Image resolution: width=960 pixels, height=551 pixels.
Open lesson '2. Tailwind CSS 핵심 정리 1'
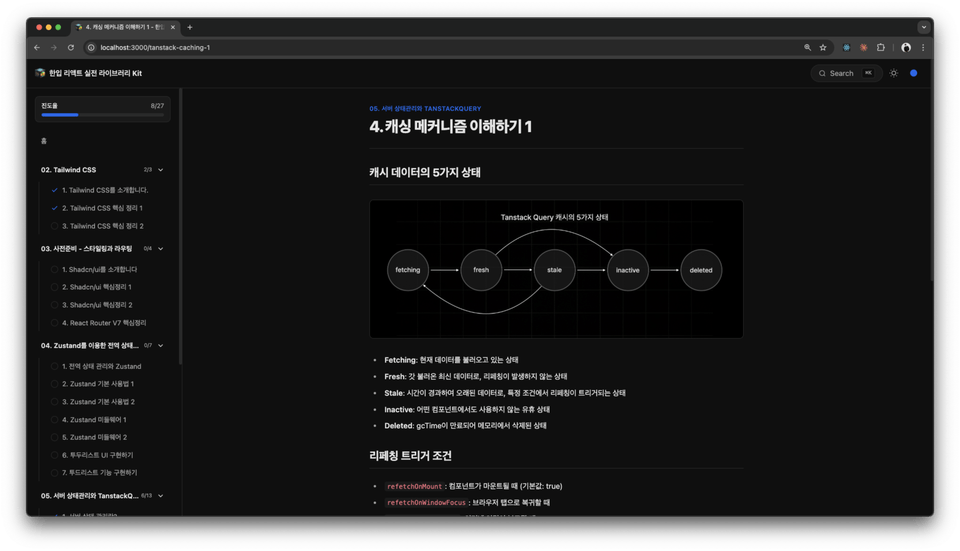tap(102, 208)
